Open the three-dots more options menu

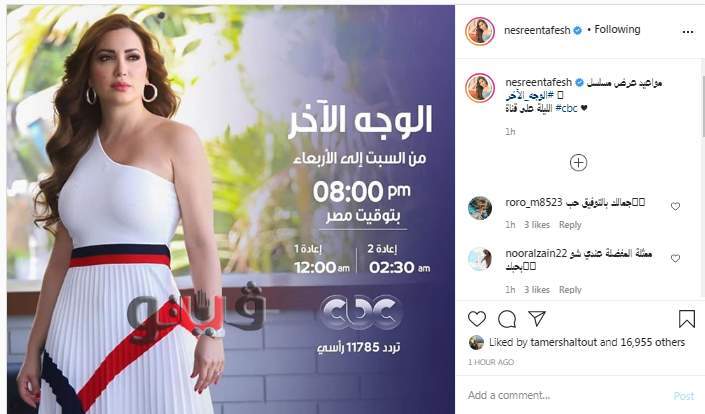click(688, 32)
